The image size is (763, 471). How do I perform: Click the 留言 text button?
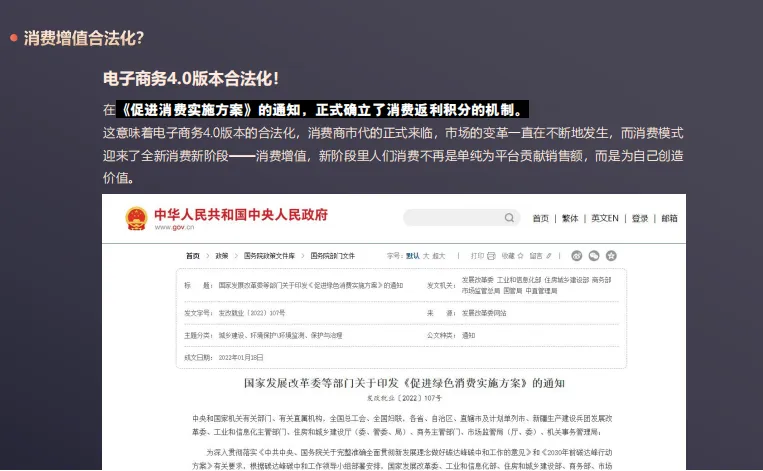536,256
